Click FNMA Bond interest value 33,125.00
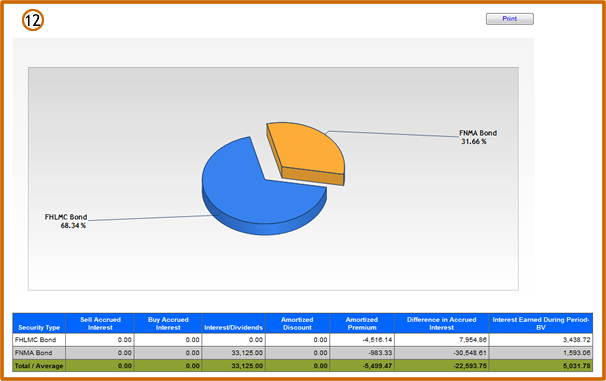606x381 pixels. (247, 353)
